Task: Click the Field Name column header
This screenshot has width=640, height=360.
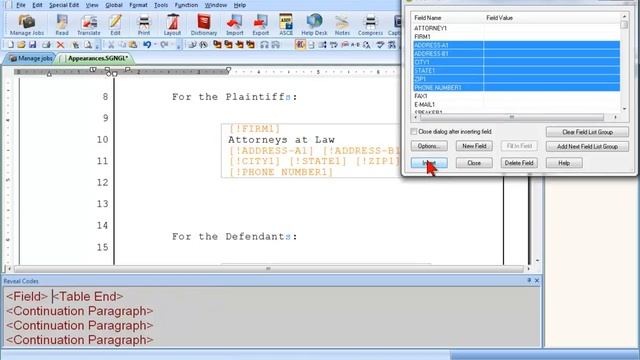Action: (448, 18)
